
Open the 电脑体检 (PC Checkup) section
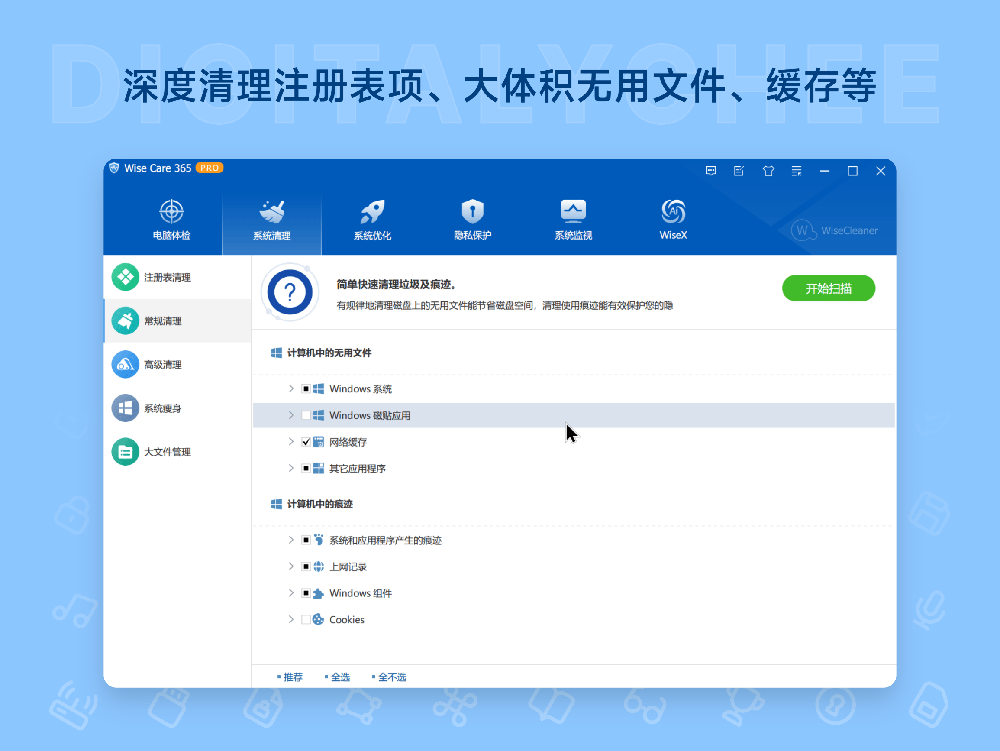(x=172, y=218)
